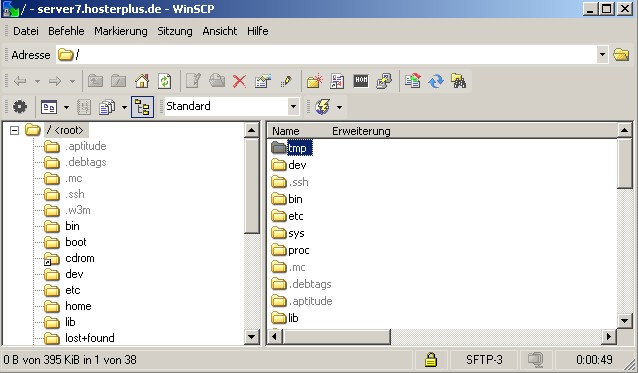Click file list horizontal scrollbar right arrow
The width and height of the screenshot is (638, 373).
click(609, 336)
